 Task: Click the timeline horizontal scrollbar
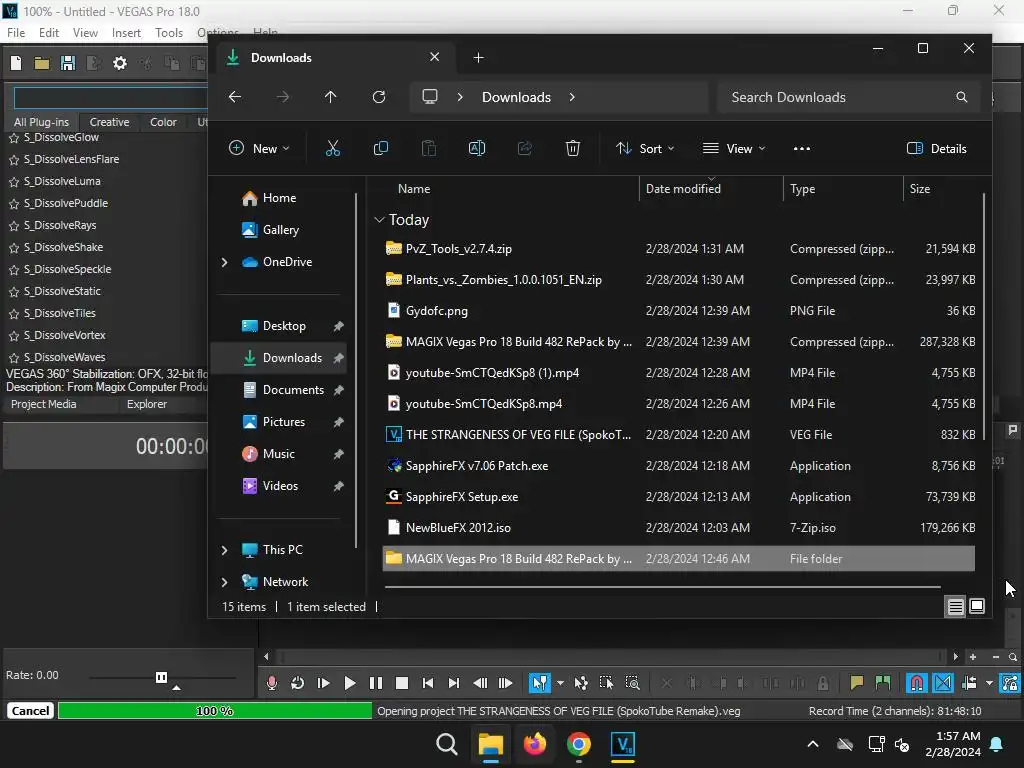tap(611, 657)
